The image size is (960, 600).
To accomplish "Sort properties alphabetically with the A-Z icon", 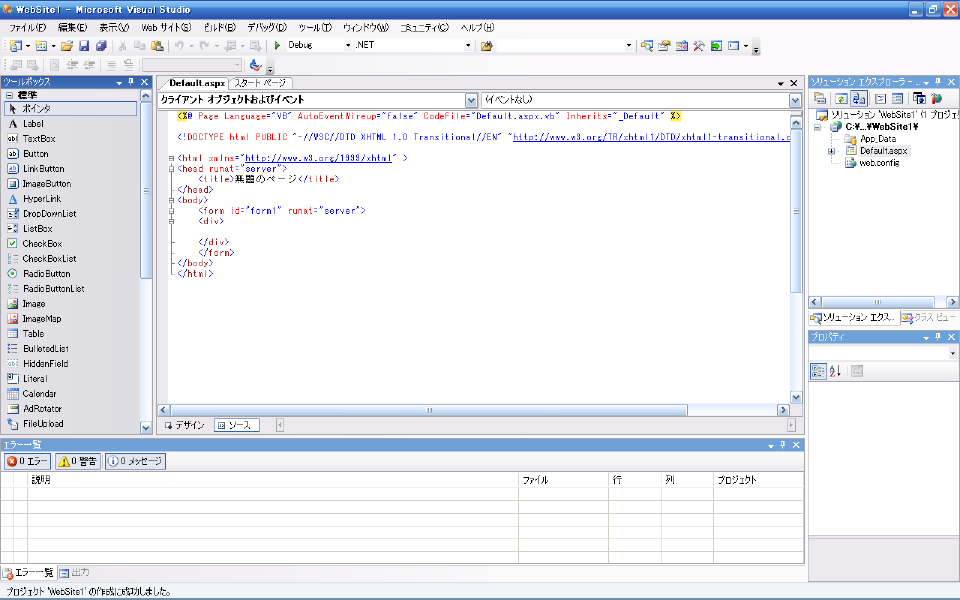I will tap(836, 371).
